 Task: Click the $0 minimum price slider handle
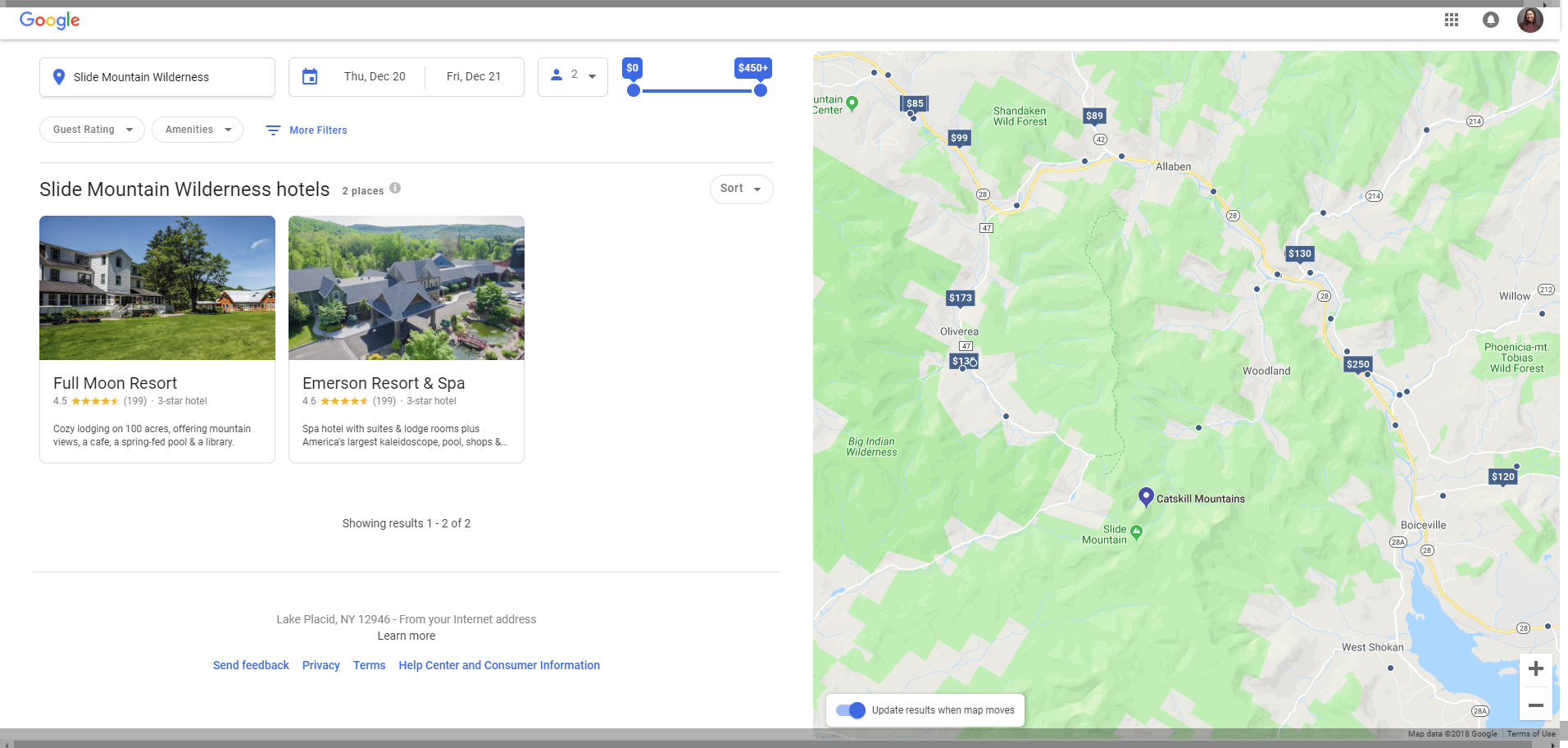click(x=633, y=90)
